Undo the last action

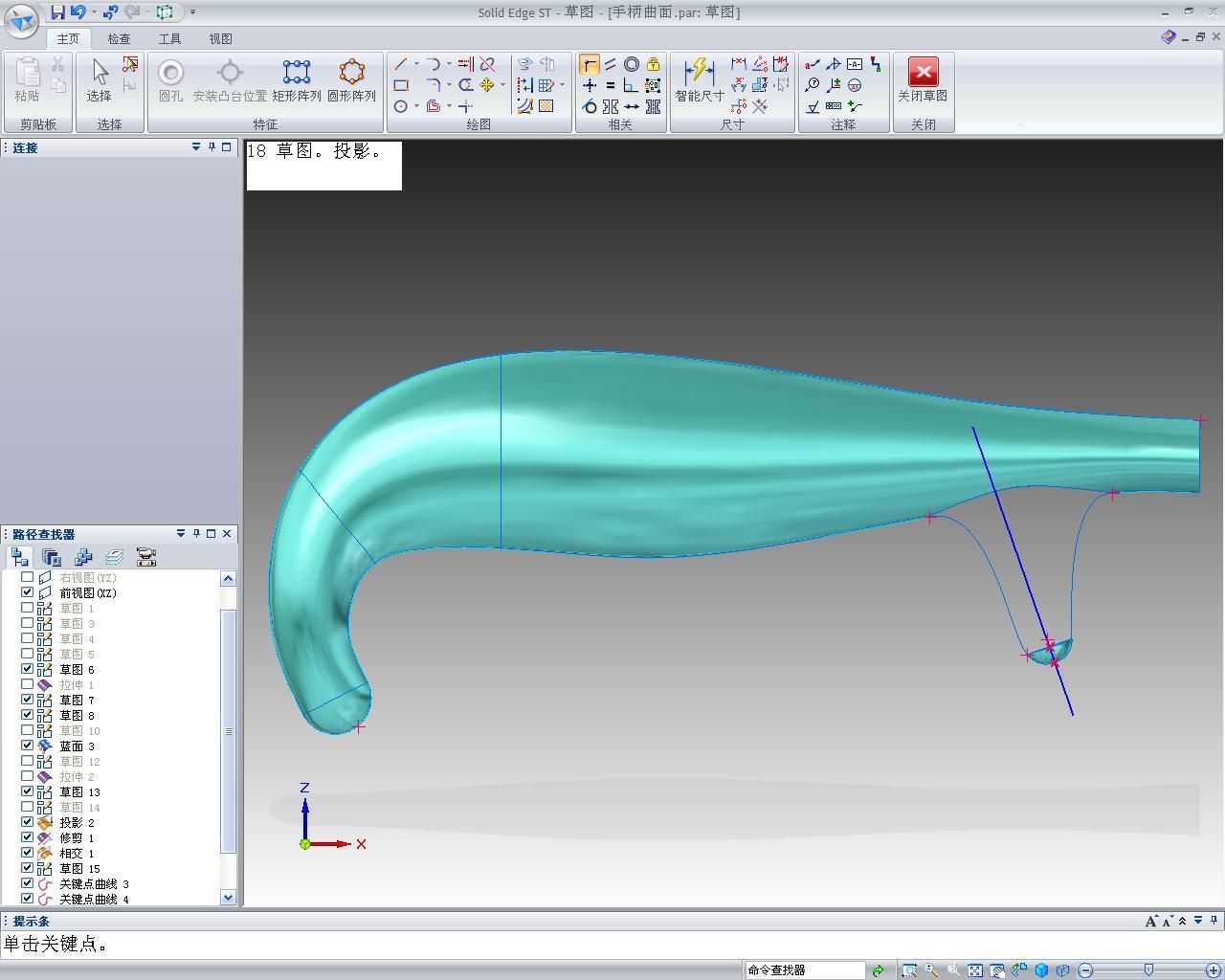click(78, 12)
